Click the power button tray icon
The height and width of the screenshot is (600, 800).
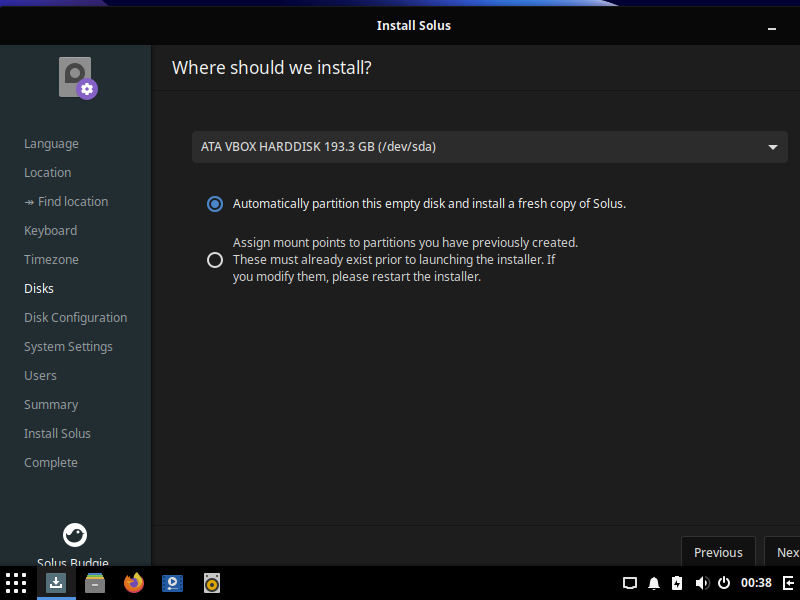tap(724, 583)
